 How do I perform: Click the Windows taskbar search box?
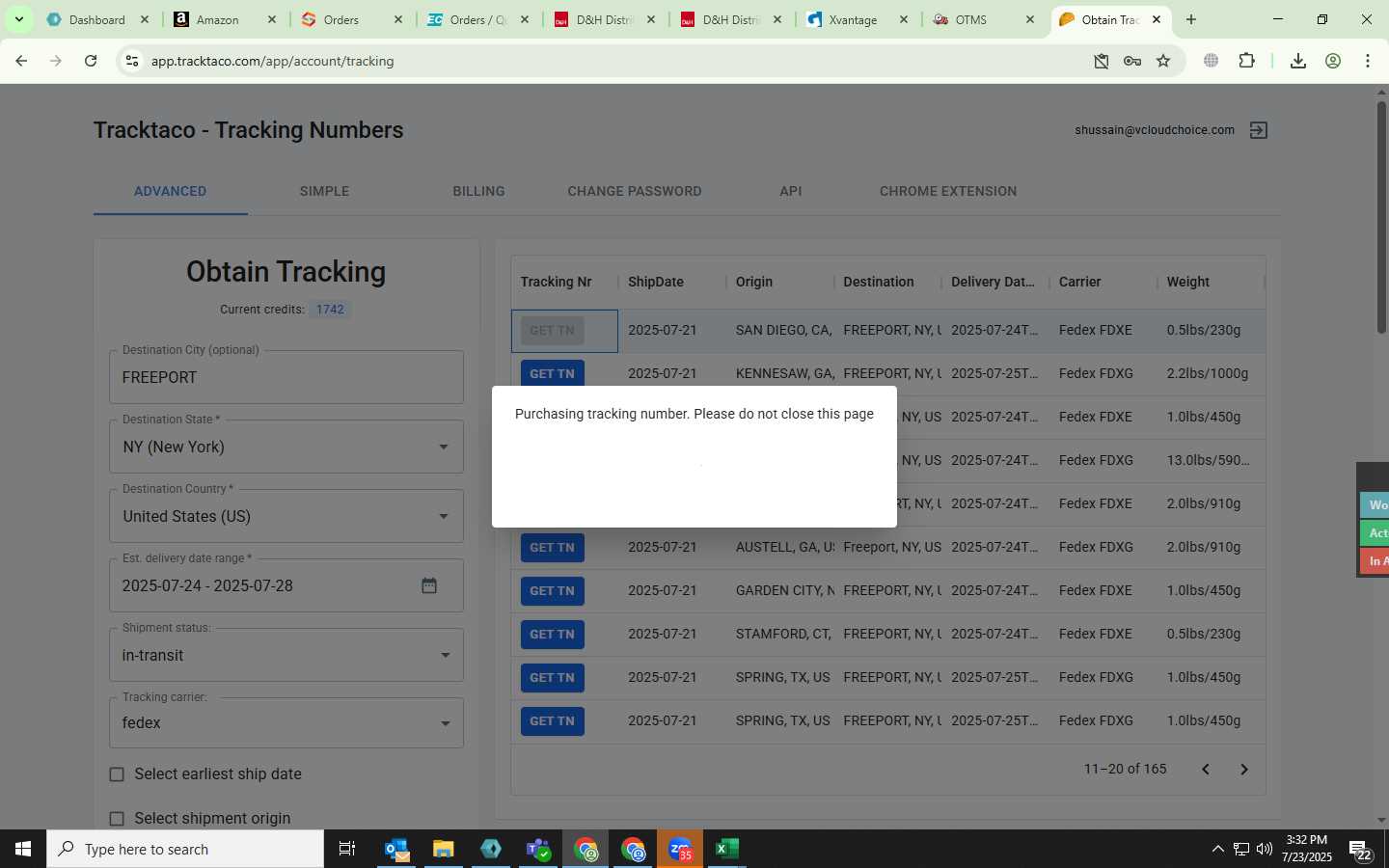185,849
